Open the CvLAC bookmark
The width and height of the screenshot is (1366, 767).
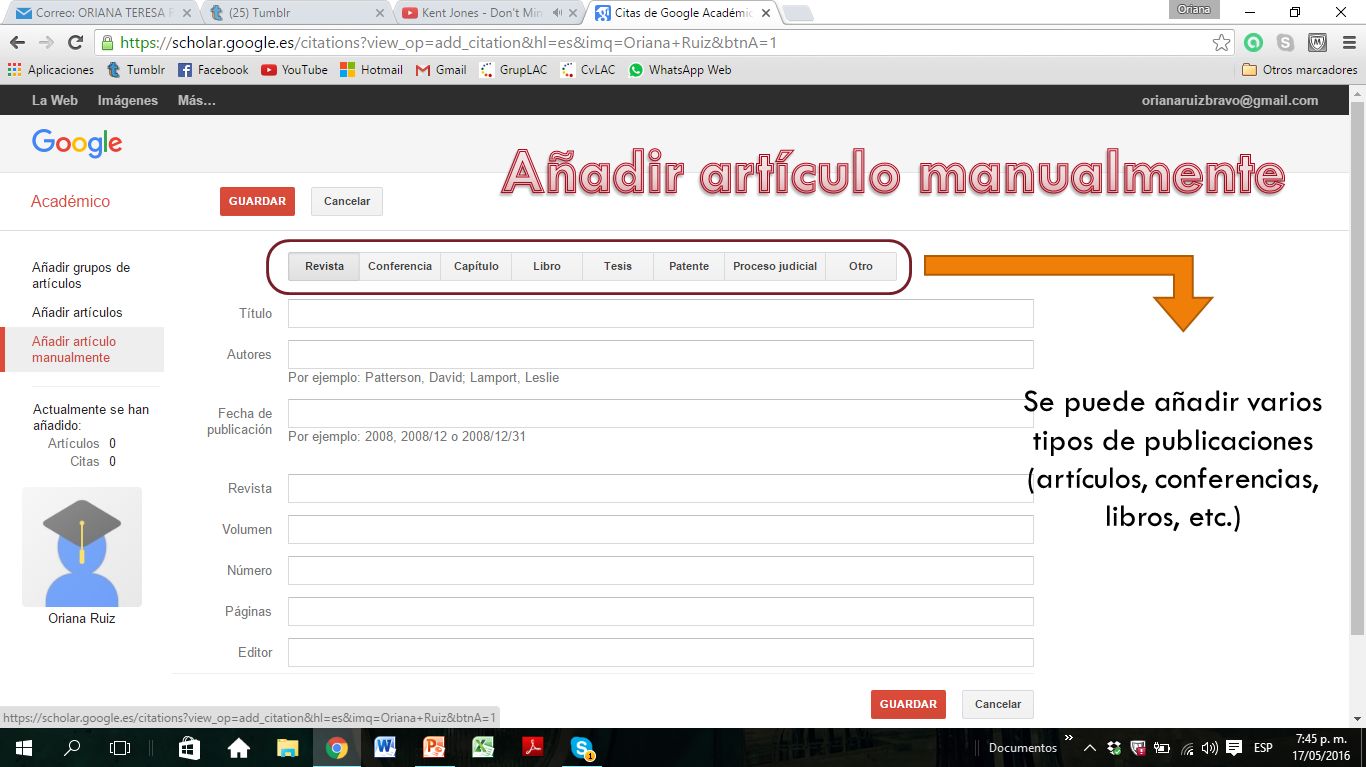coord(588,70)
